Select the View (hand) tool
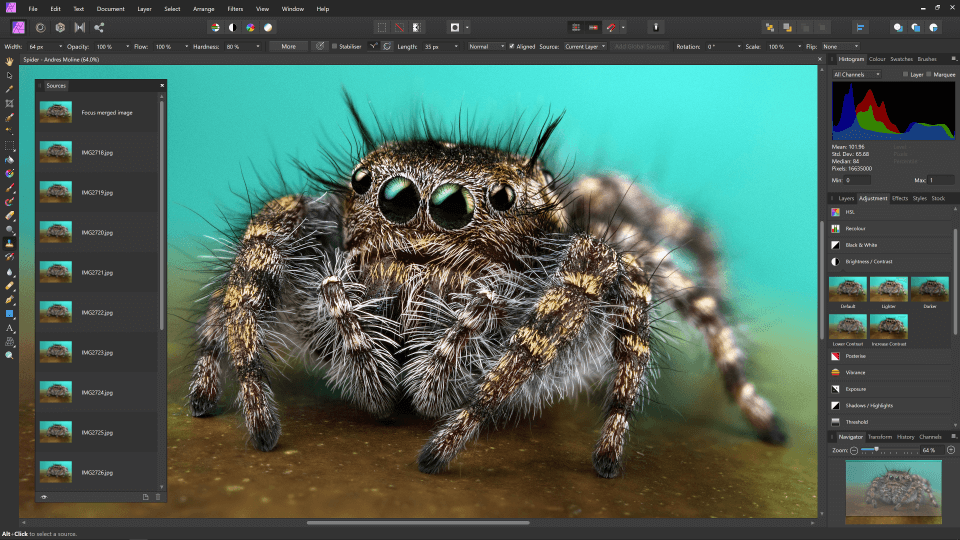 [9, 61]
